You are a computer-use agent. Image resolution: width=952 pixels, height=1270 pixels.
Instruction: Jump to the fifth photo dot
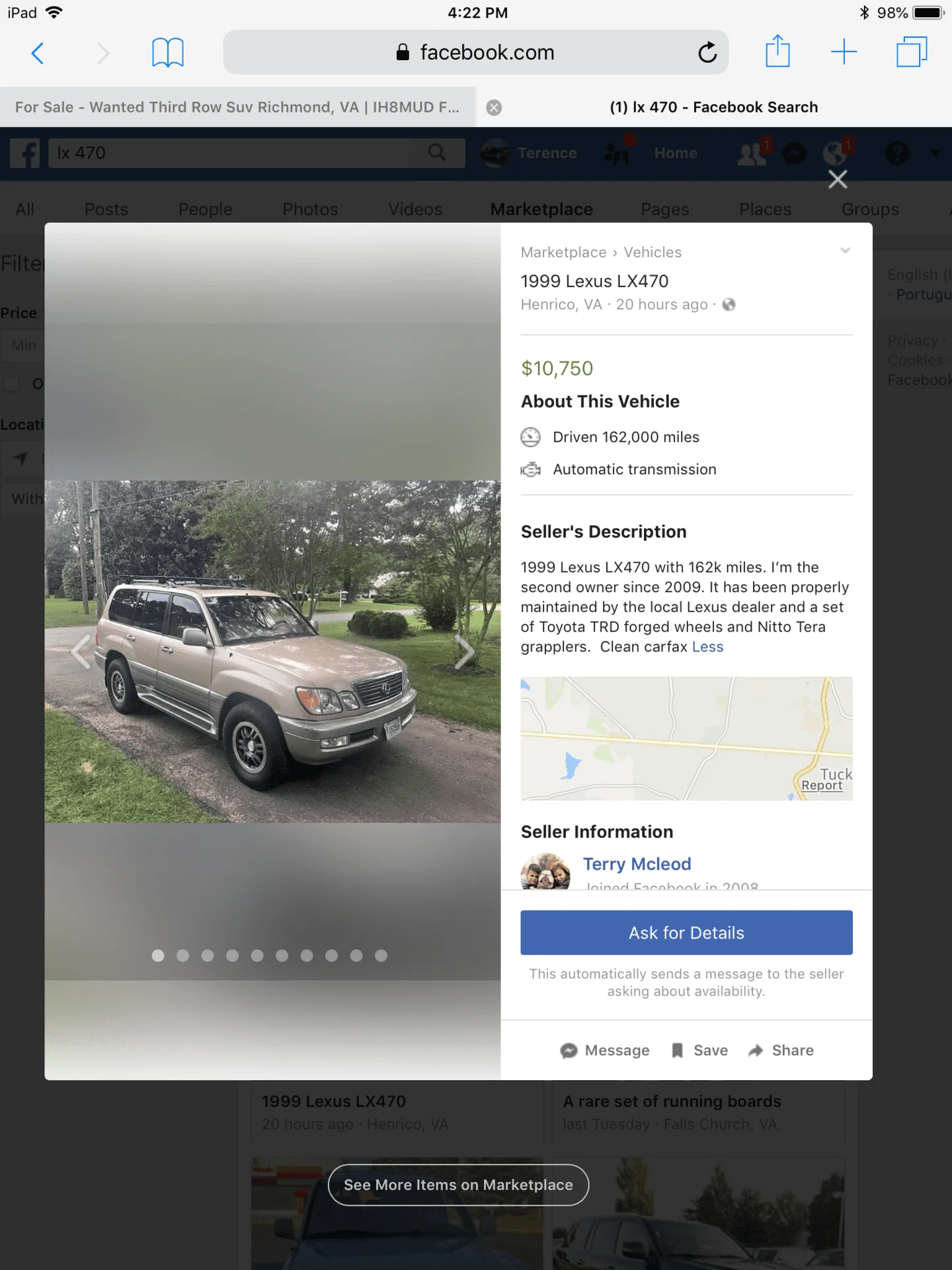[x=257, y=955]
